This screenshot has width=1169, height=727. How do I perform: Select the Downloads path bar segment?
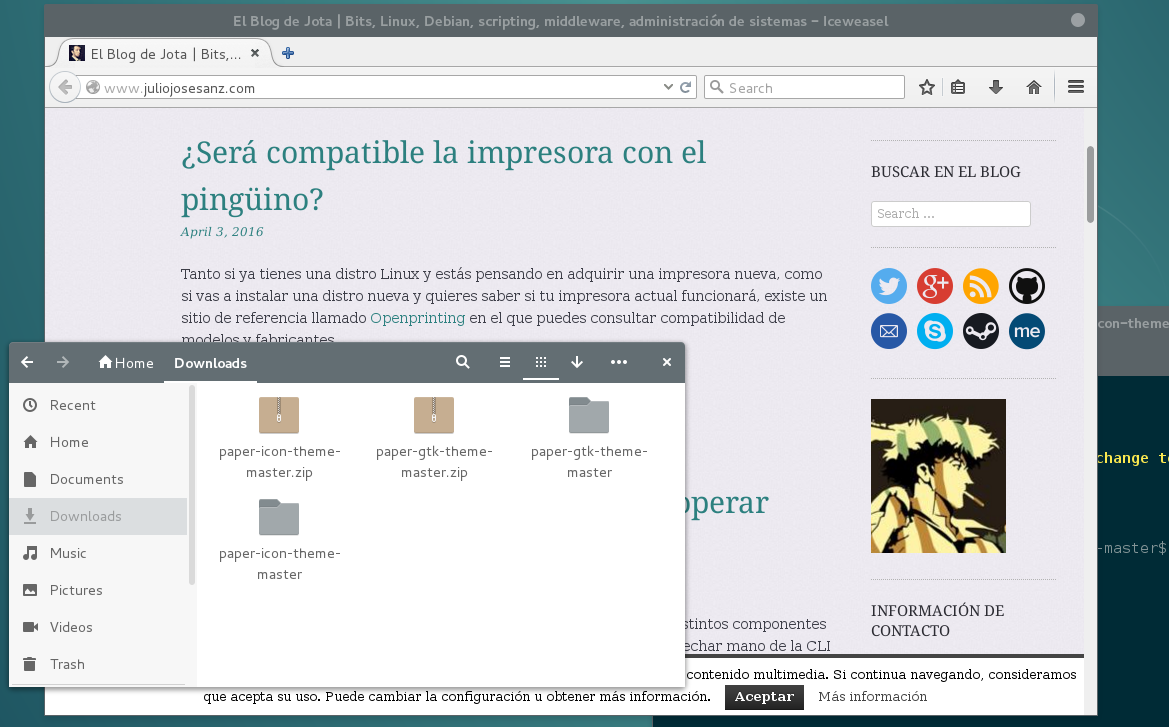[210, 363]
